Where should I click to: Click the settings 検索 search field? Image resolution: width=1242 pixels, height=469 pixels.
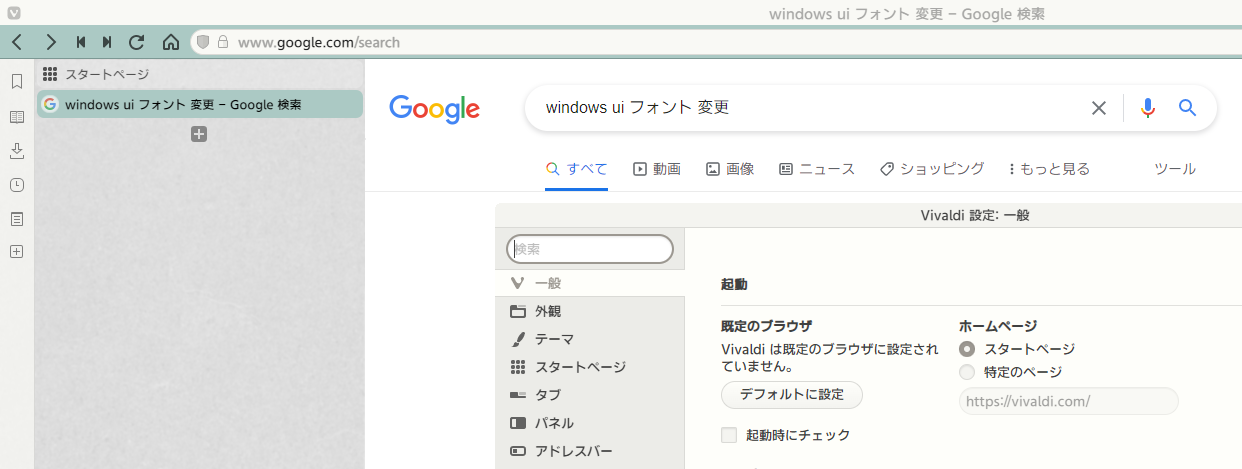coord(590,249)
